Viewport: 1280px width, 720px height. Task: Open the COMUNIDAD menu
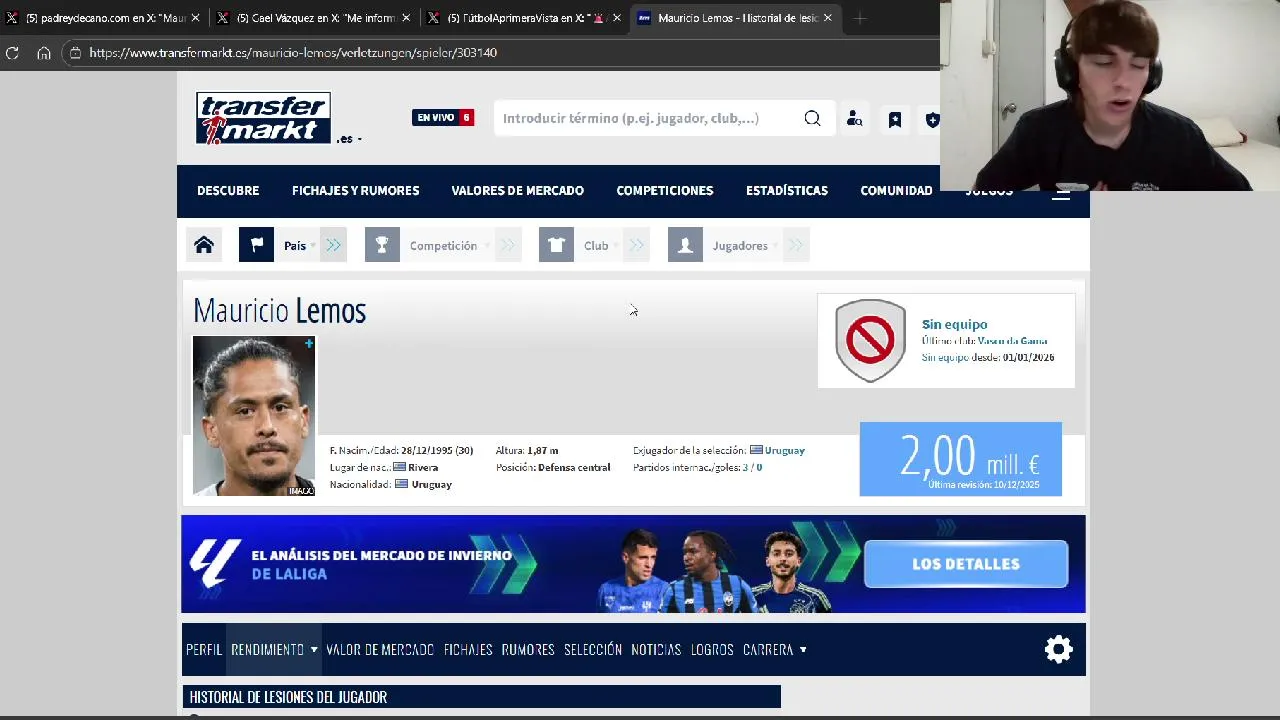(896, 191)
